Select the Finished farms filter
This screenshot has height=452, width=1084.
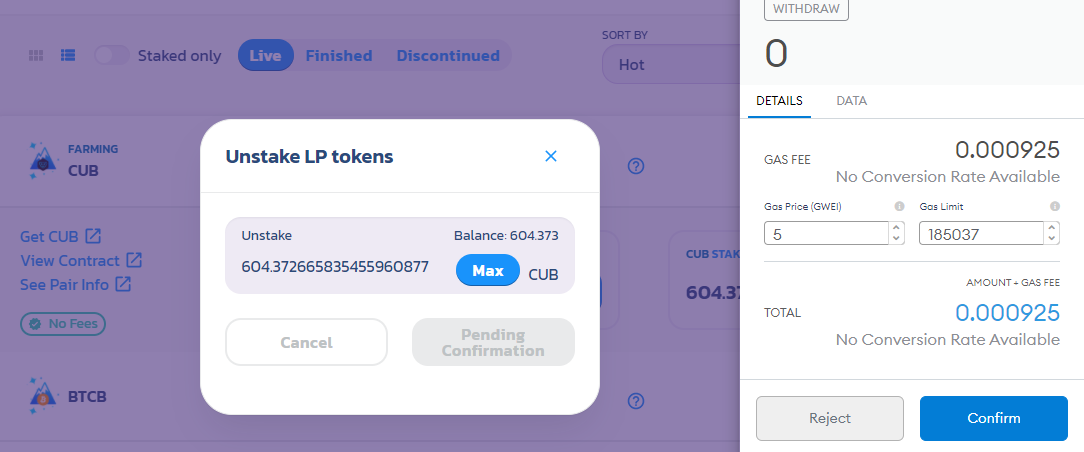tap(339, 55)
